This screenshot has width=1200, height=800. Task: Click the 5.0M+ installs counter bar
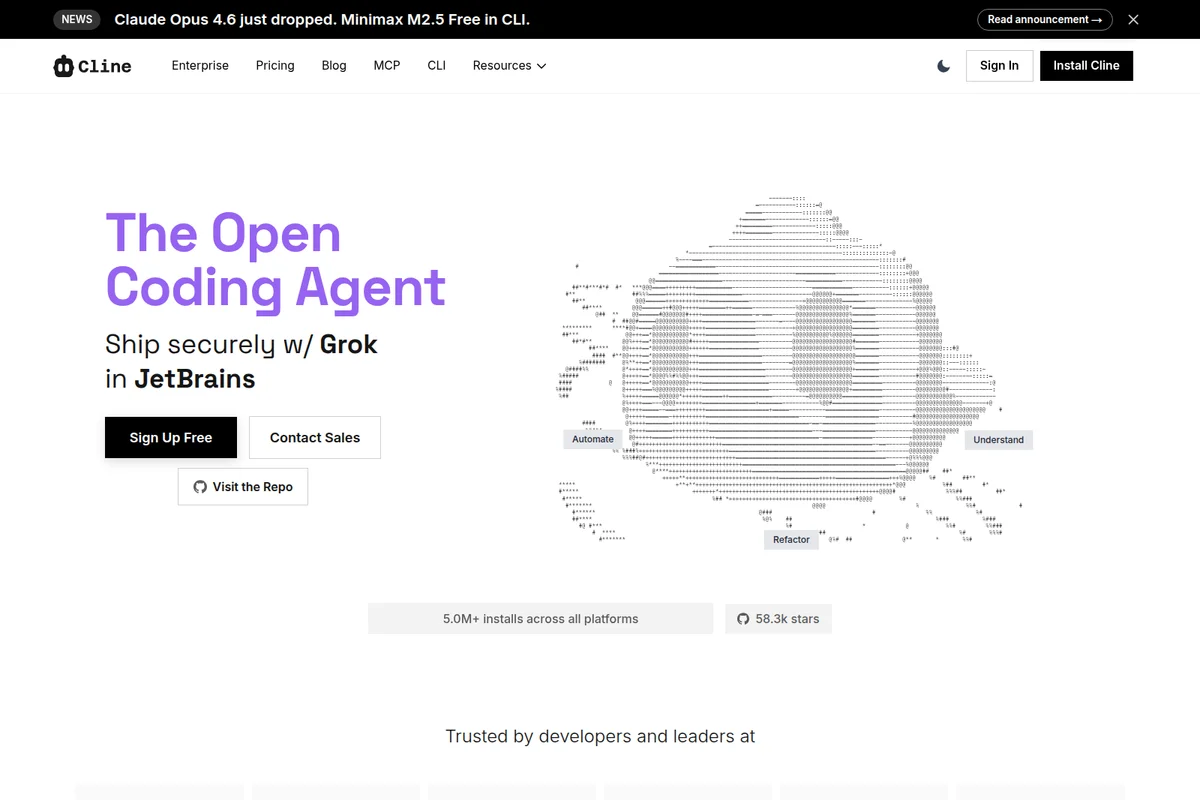point(540,618)
